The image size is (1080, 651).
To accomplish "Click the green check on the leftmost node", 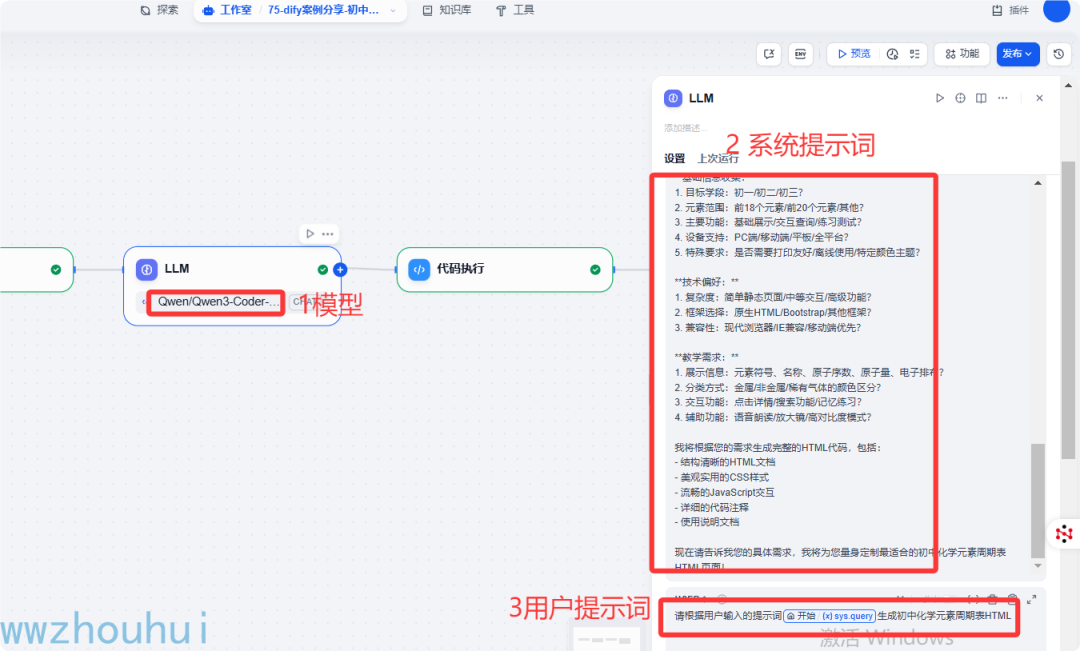I will [x=56, y=269].
